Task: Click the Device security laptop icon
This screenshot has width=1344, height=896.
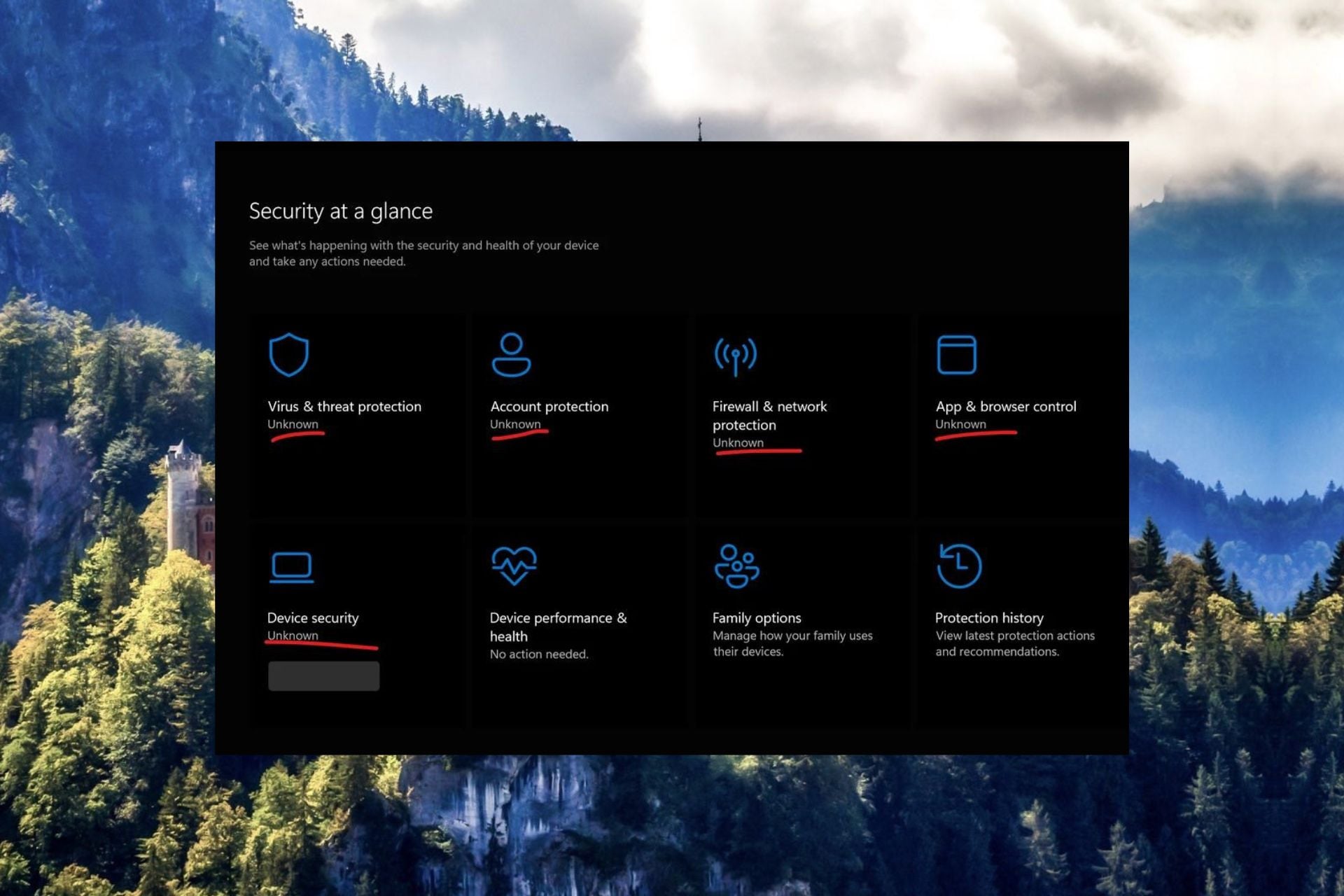Action: tap(291, 567)
